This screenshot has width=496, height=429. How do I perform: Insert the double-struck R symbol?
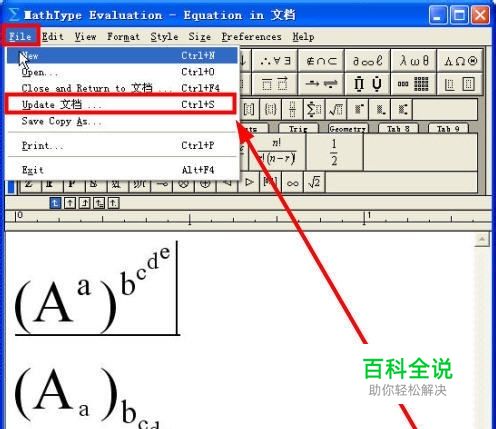tap(50, 184)
